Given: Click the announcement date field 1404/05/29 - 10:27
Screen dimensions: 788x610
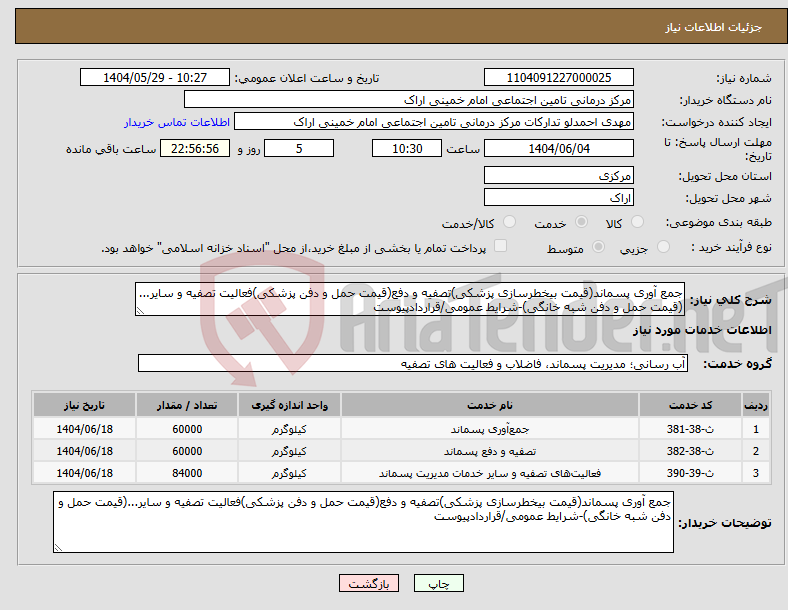Looking at the screenshot, I should pos(155,77).
